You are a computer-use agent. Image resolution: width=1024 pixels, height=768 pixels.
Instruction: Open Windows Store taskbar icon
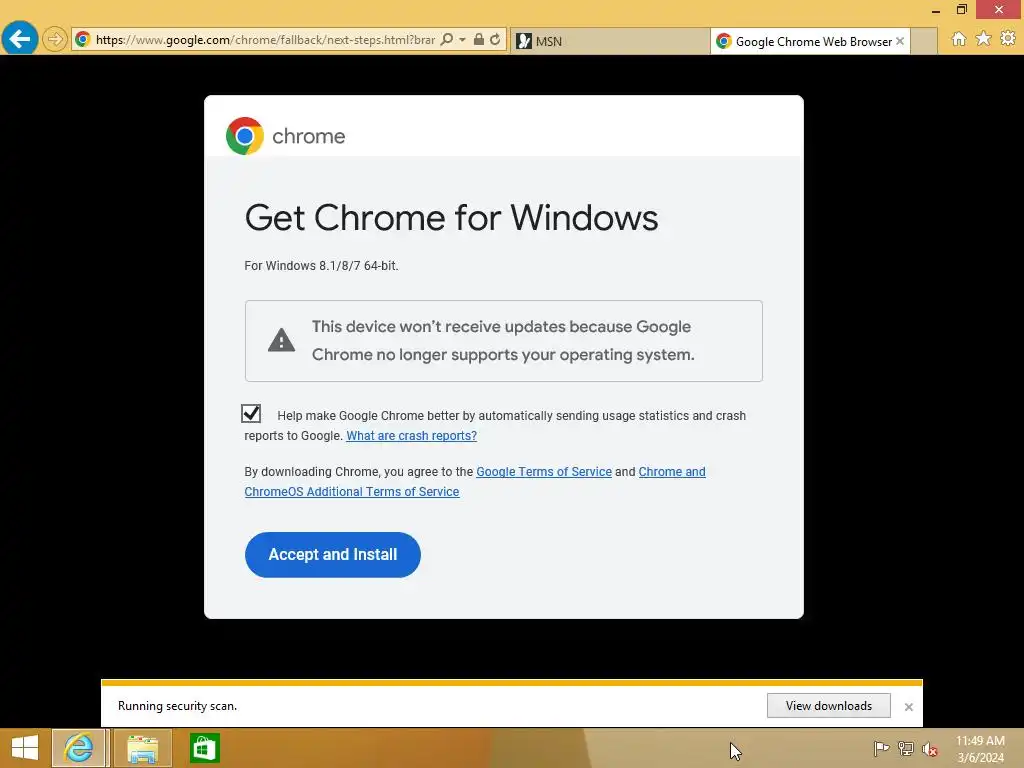[204, 748]
